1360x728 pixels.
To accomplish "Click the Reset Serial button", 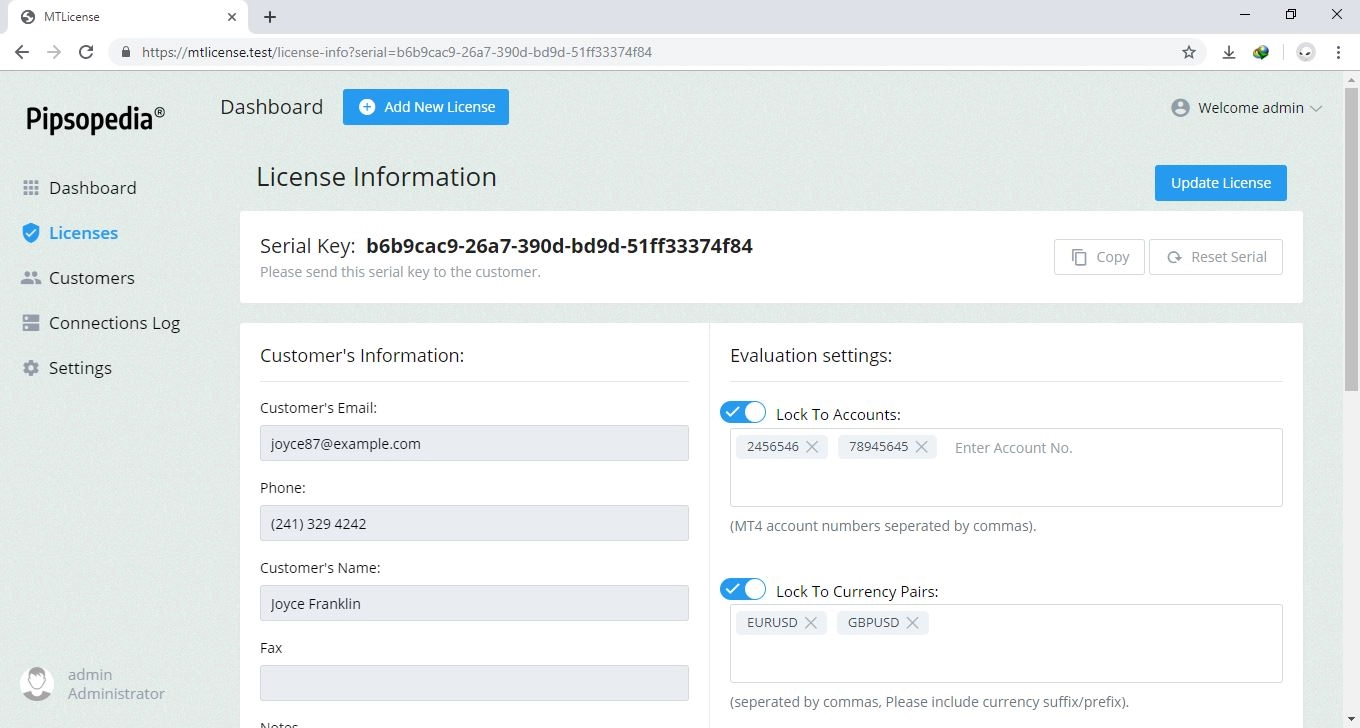I will [1216, 257].
